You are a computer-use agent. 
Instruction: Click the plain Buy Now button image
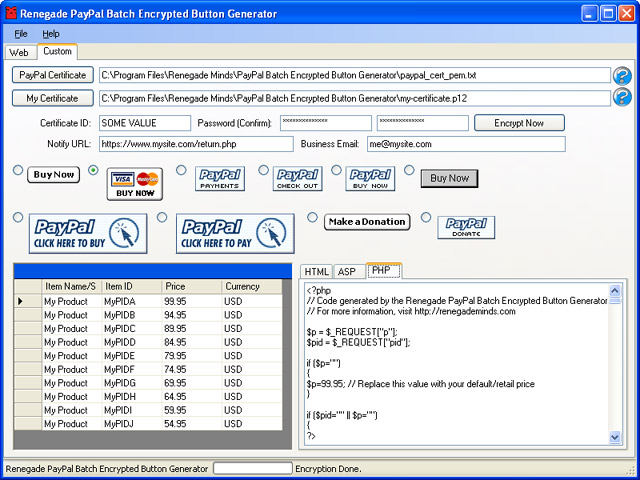point(53,175)
